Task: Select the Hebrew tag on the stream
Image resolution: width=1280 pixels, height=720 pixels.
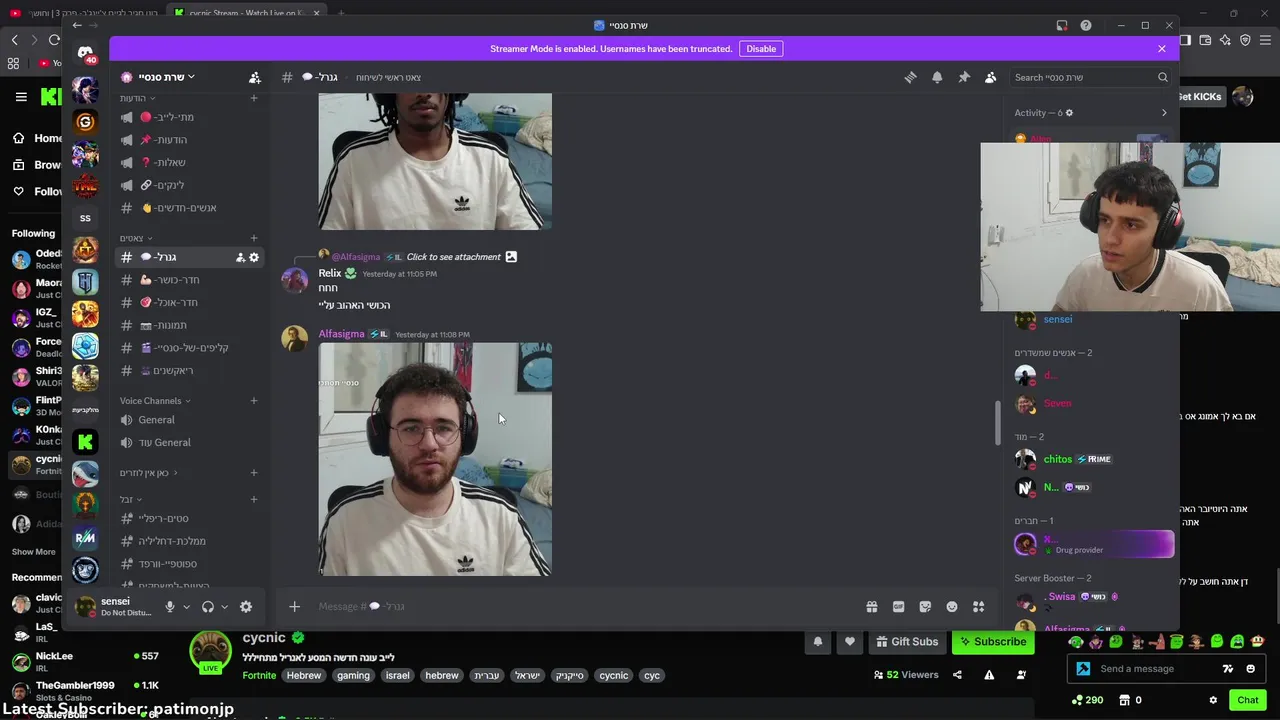Action: [x=304, y=675]
